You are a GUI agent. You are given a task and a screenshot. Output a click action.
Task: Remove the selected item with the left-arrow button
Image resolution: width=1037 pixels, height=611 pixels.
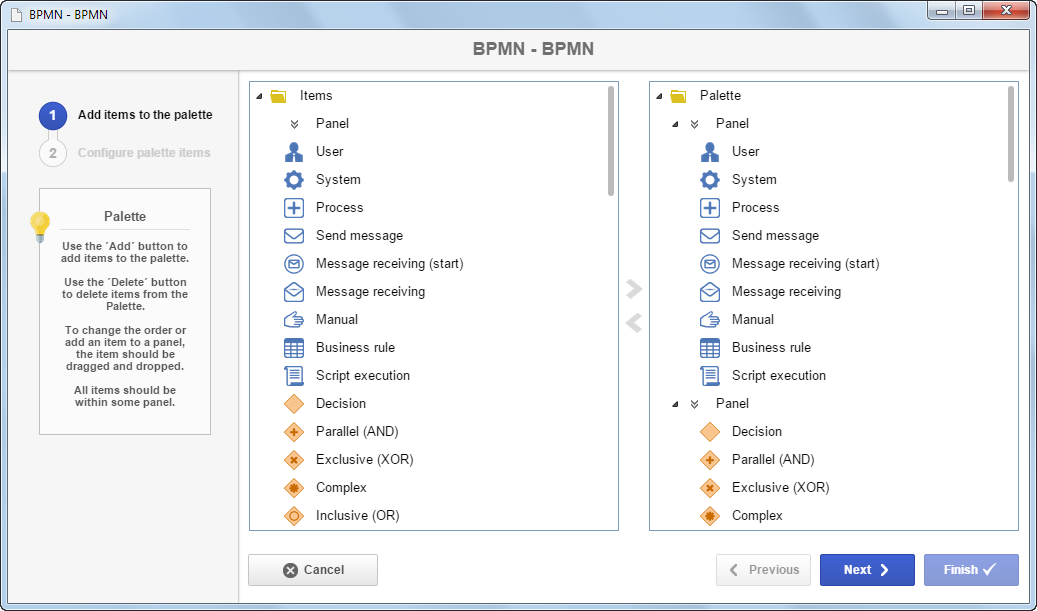(634, 323)
